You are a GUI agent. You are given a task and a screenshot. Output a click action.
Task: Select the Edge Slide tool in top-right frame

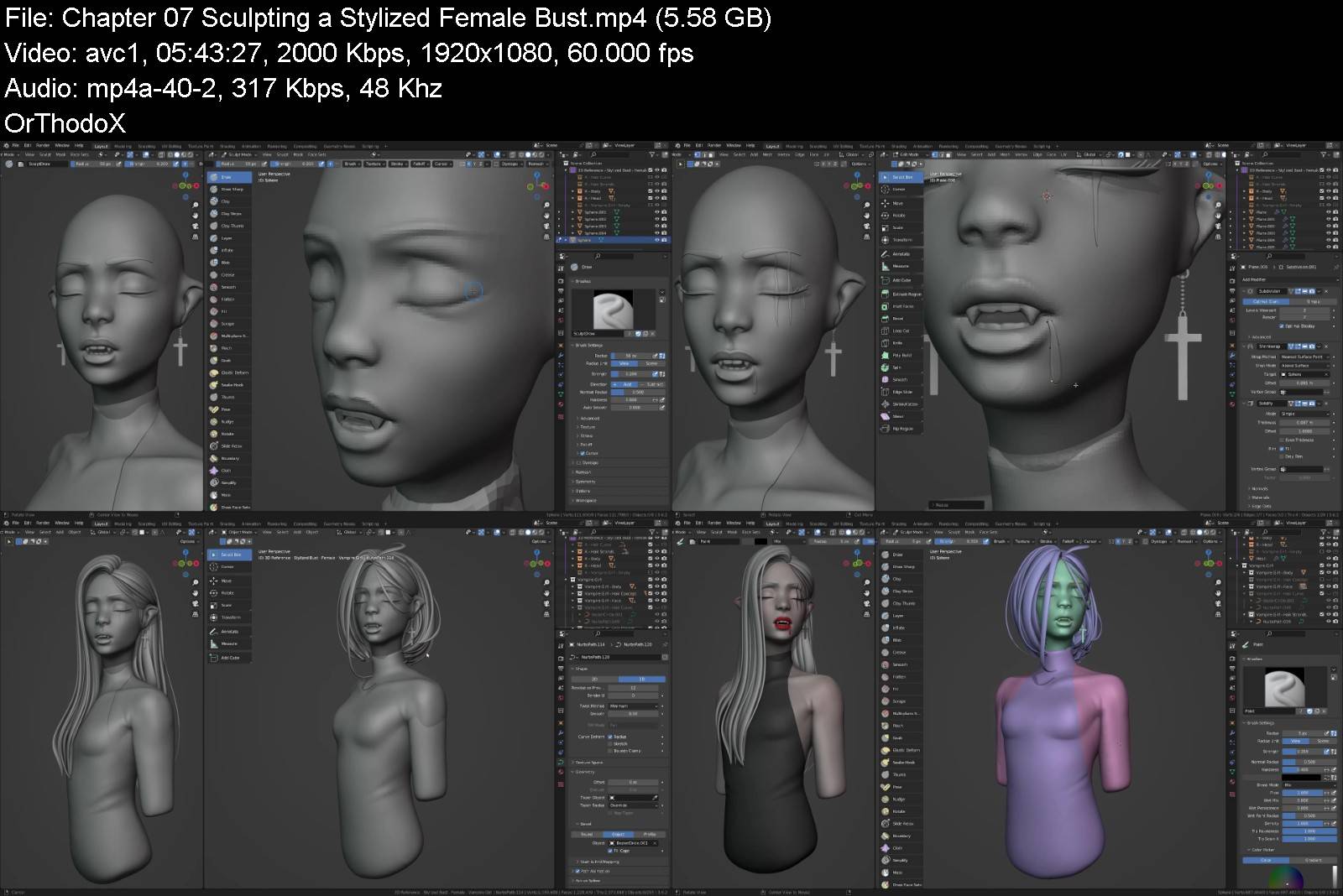(x=900, y=392)
